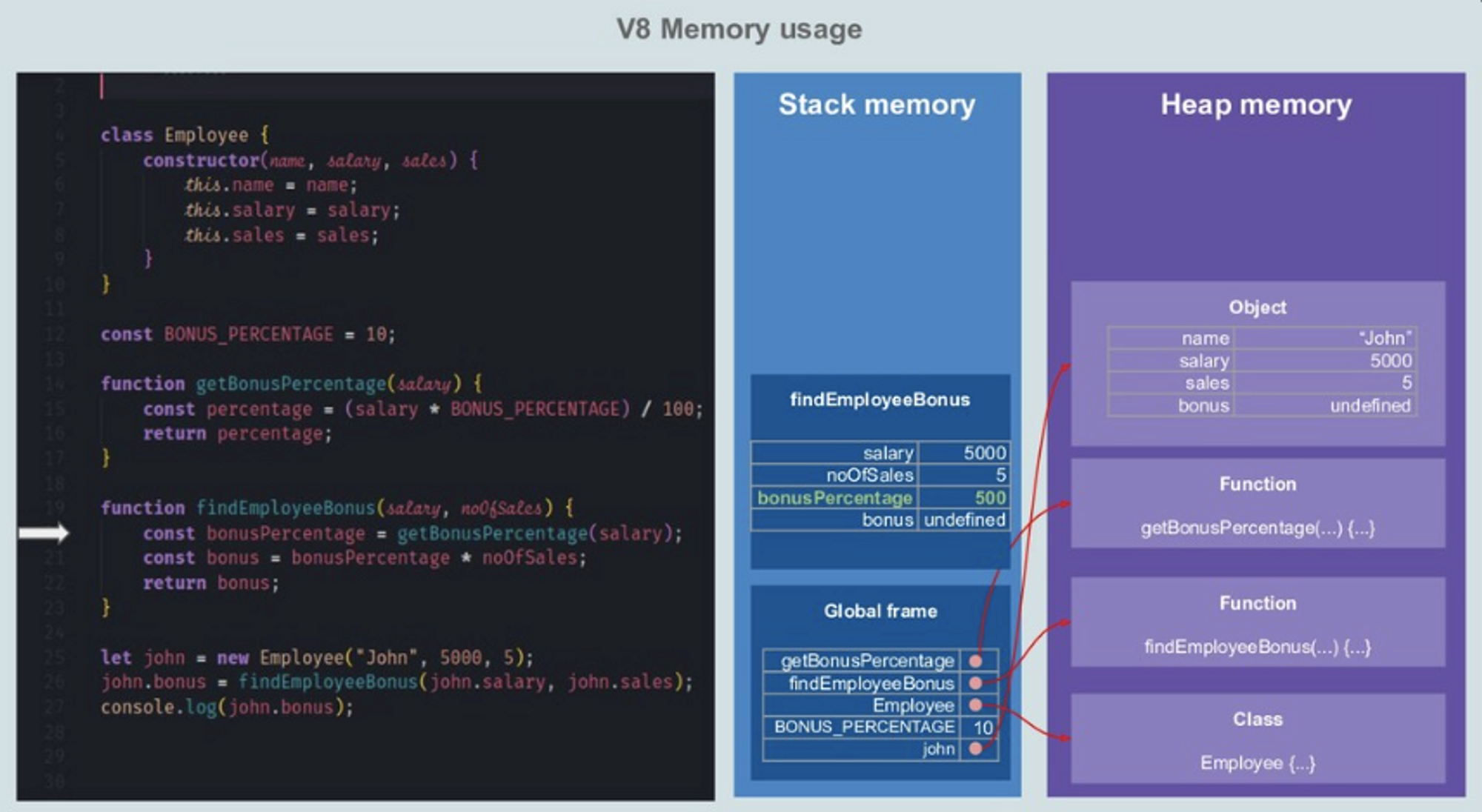Click the Employee reference dot

pos(976,705)
